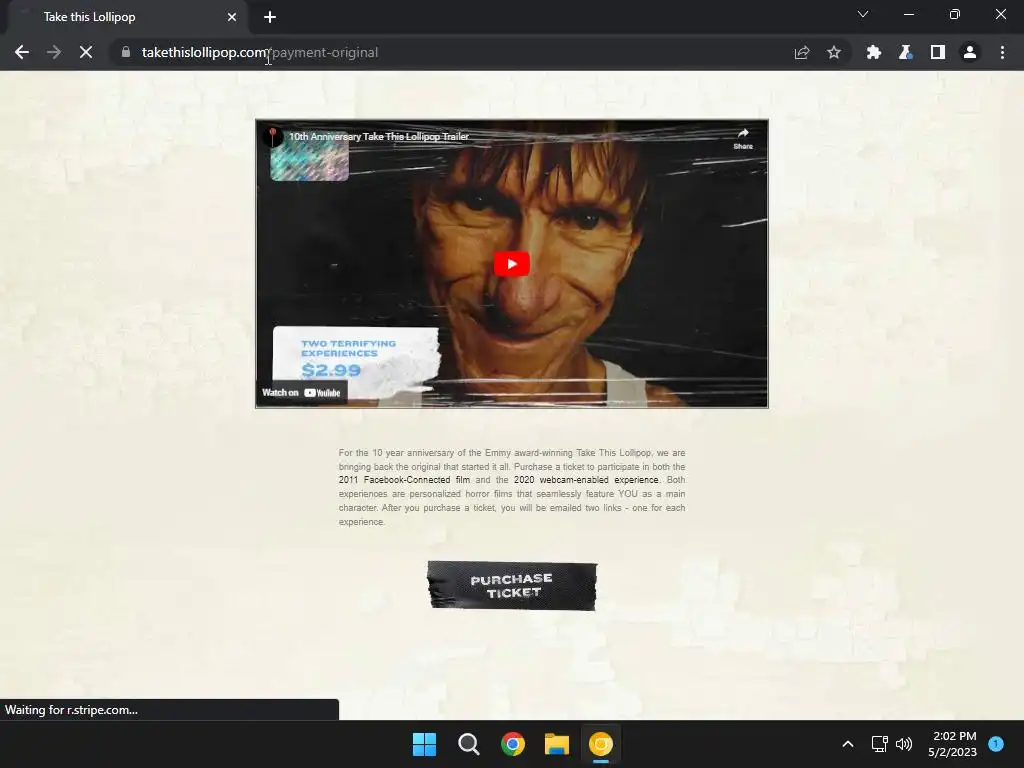Minimize the Chrome window
Viewport: 1024px width, 768px height.
tap(908, 14)
